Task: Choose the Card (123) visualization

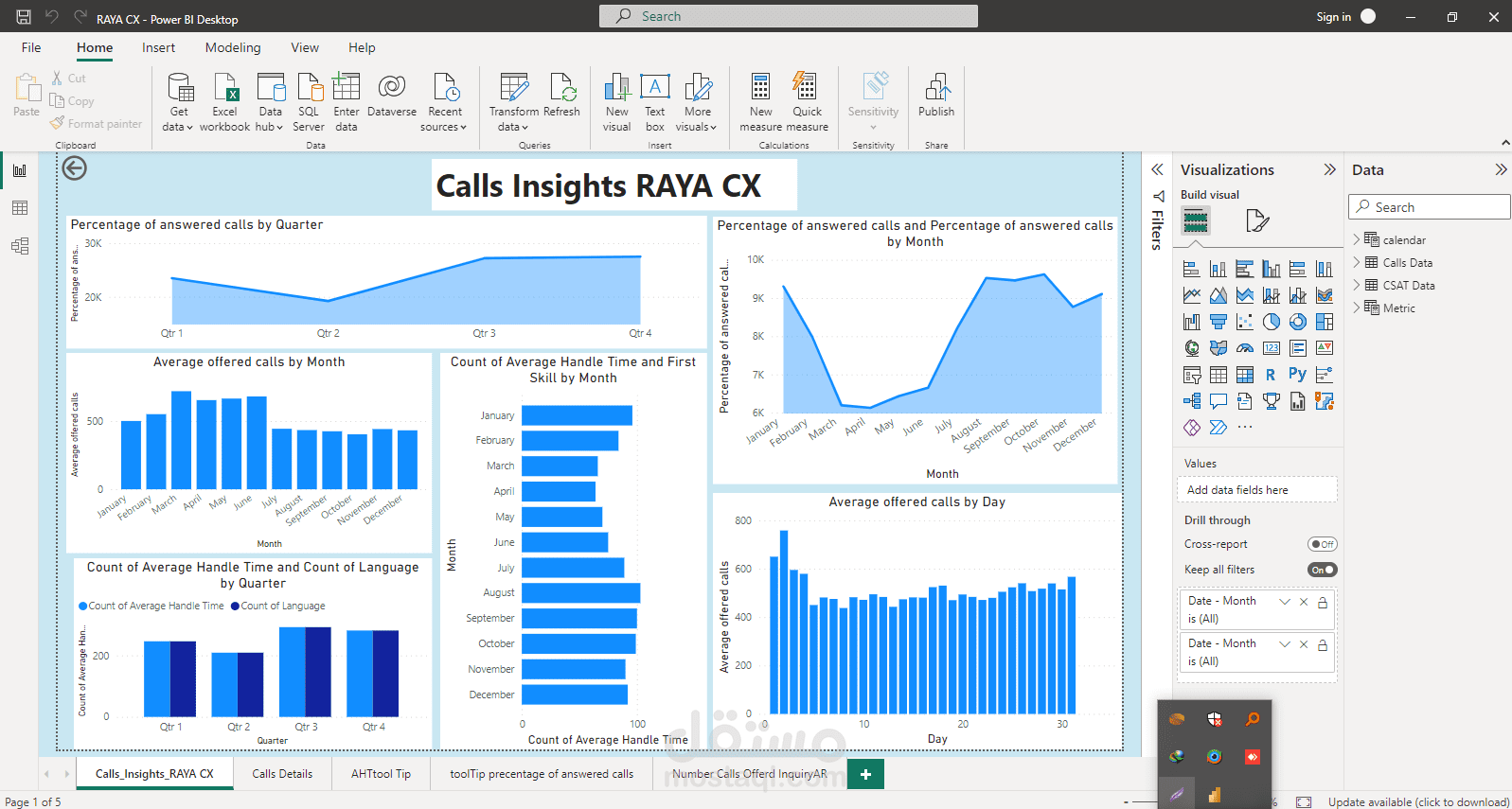Action: 1272,348
